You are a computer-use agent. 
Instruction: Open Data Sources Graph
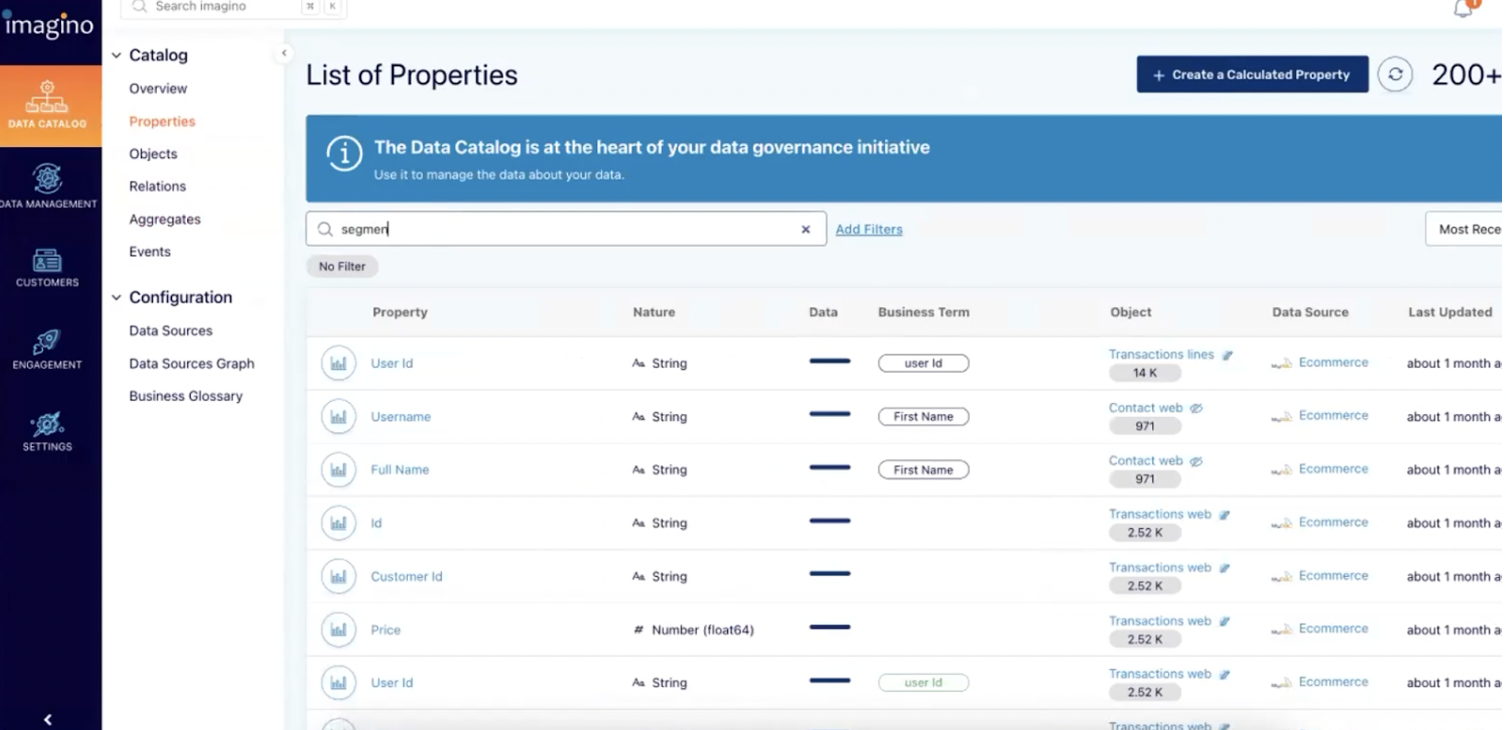pos(192,364)
